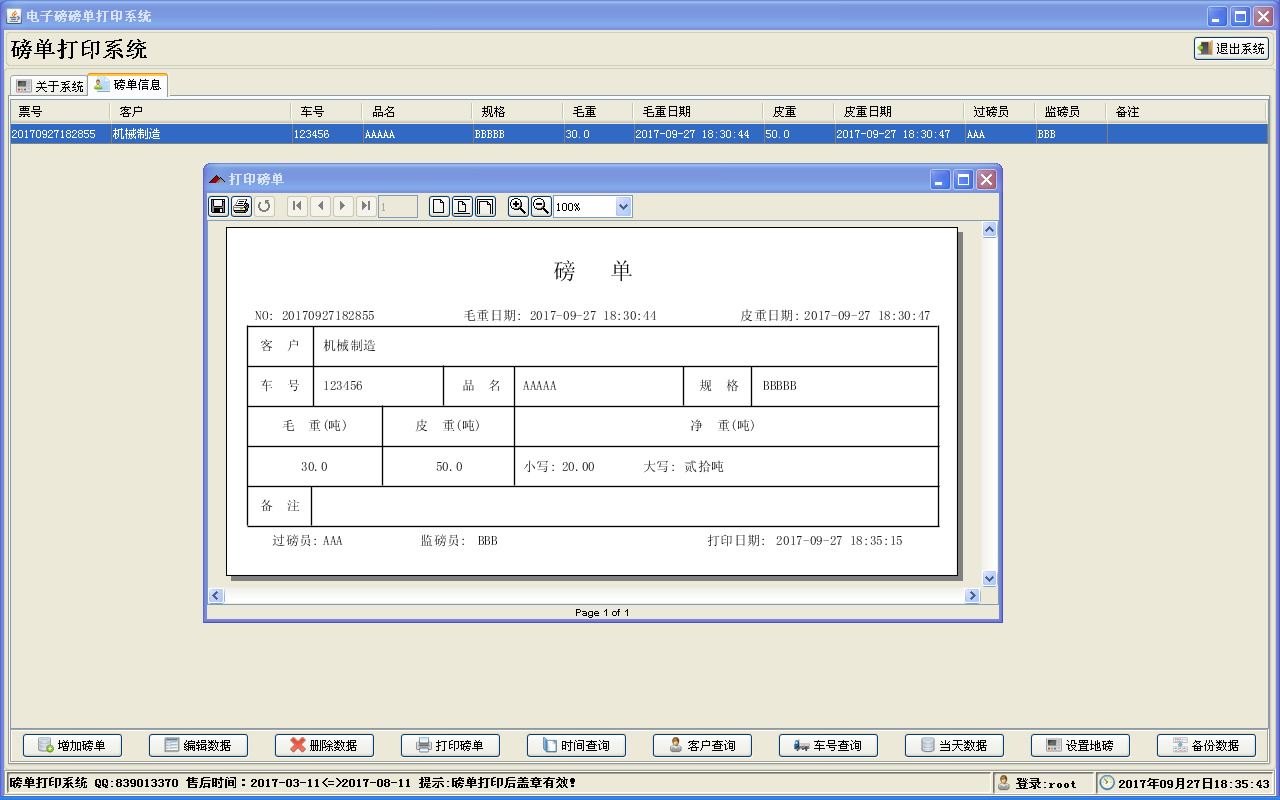
Task: Click the 皮重日期 column header
Action: pyautogui.click(x=900, y=112)
